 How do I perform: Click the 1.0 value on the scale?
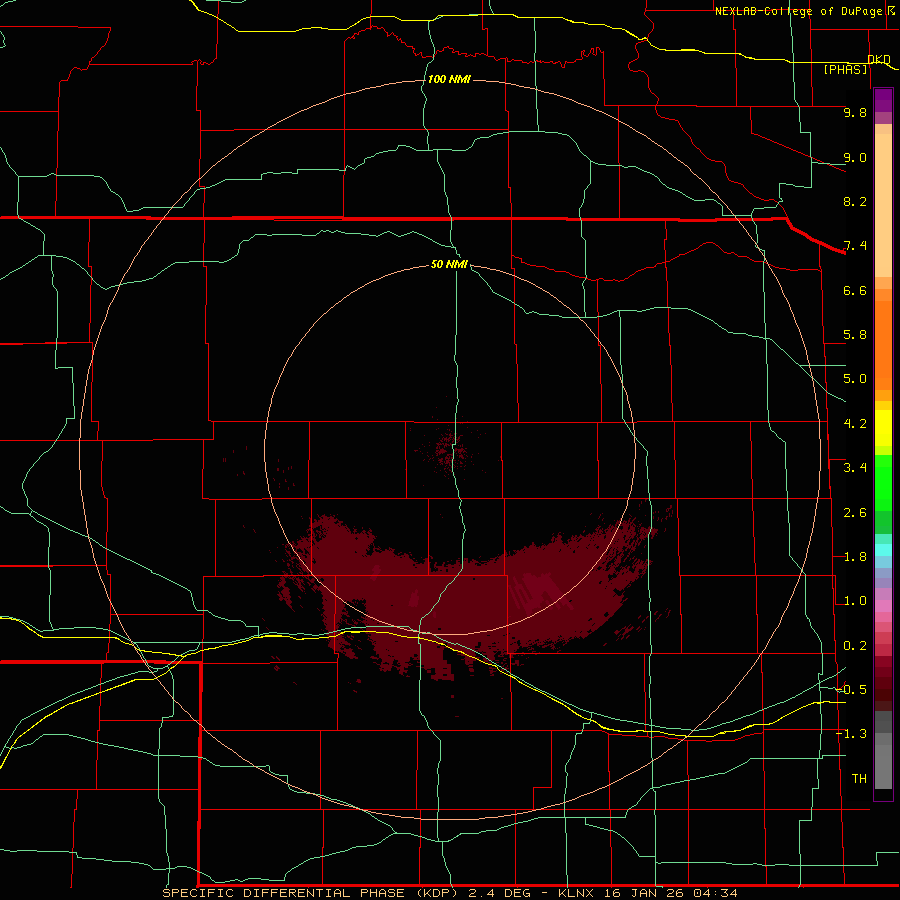[x=855, y=601]
